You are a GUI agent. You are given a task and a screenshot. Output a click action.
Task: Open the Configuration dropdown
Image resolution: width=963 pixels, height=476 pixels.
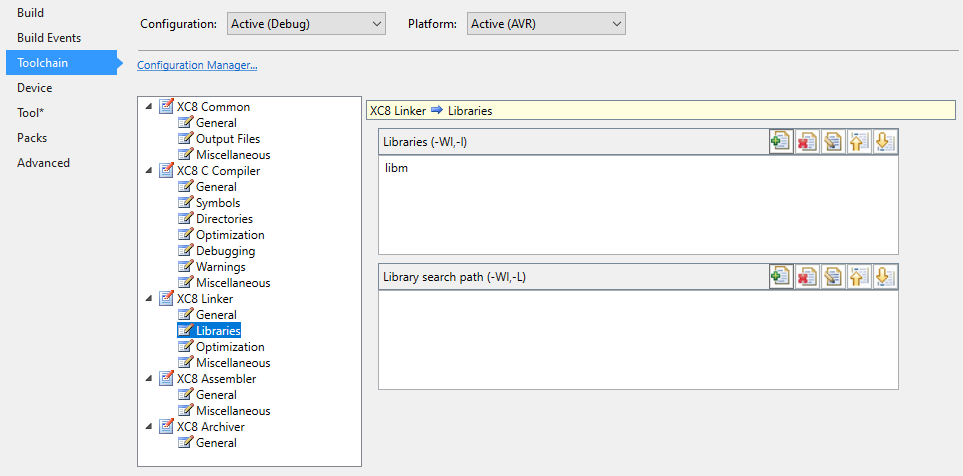[x=305, y=23]
